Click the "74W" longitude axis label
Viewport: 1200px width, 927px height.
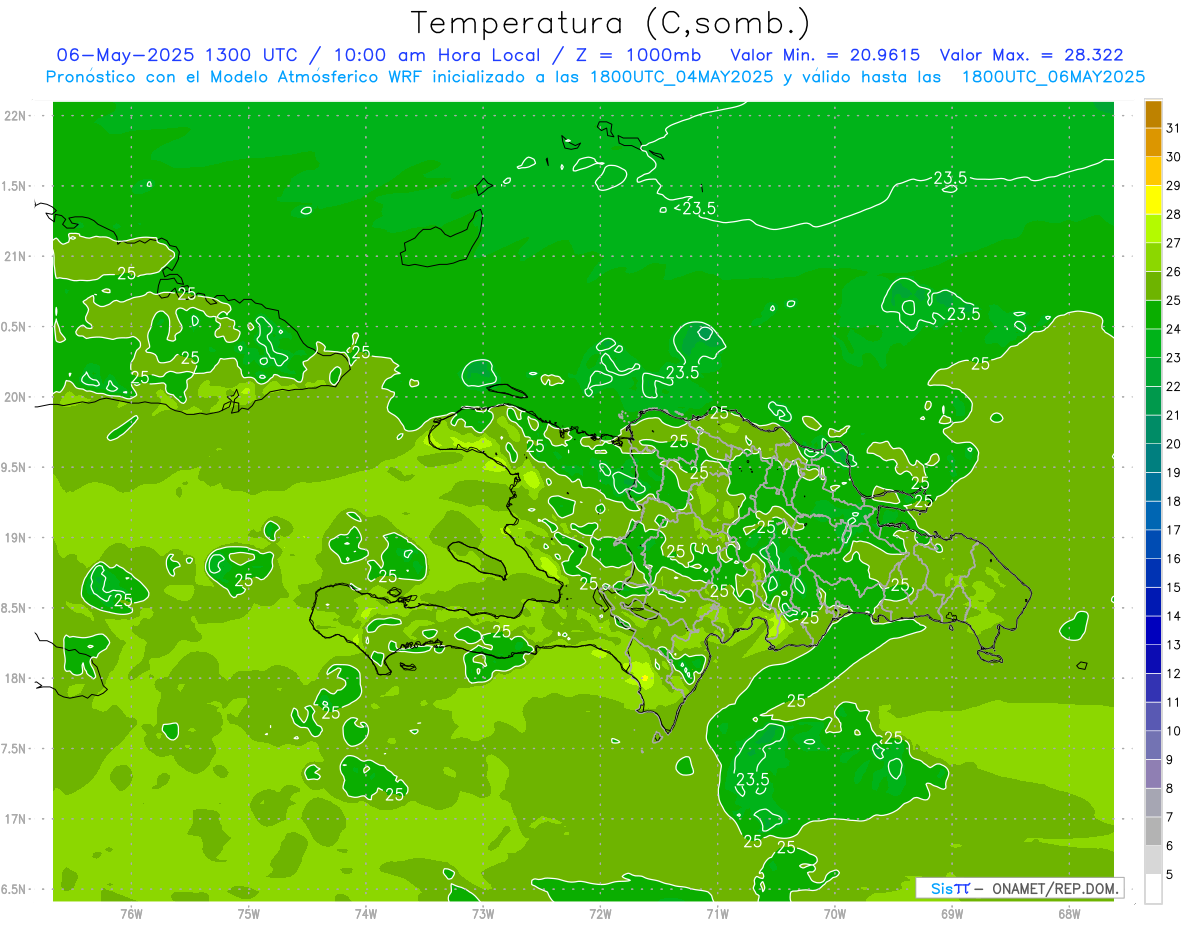(366, 914)
